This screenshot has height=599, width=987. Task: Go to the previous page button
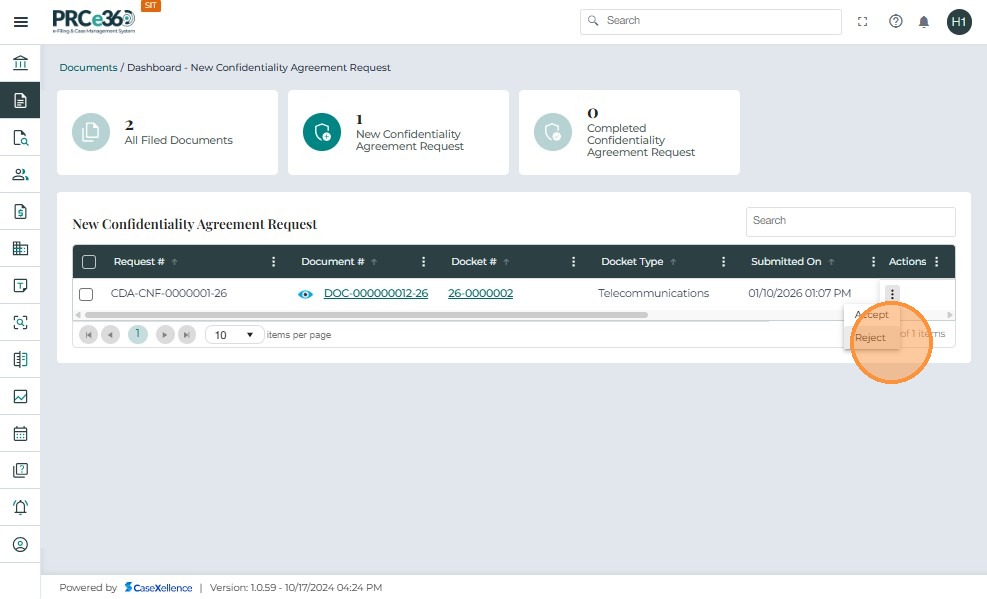(110, 335)
